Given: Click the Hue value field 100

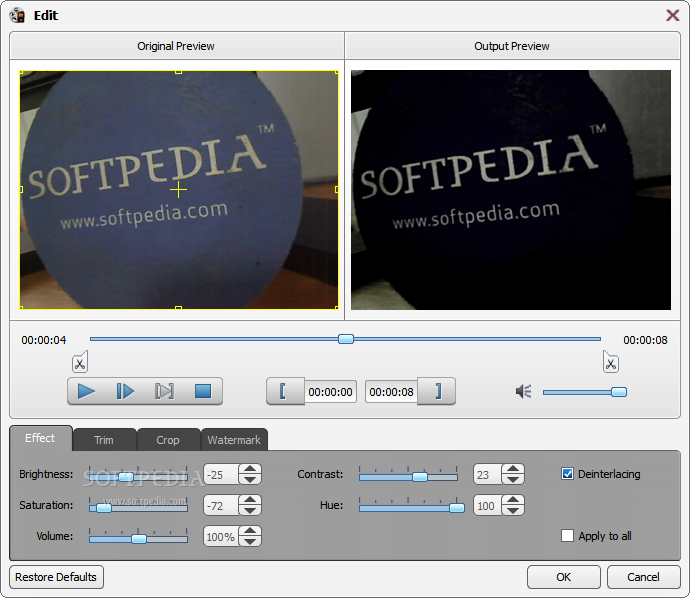Looking at the screenshot, I should pyautogui.click(x=488, y=506).
